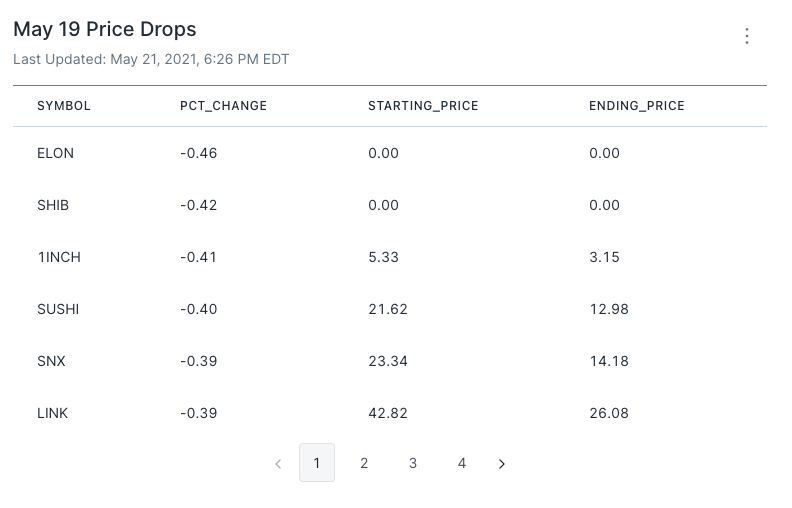Click SUSHI's ending price 12.98
The width and height of the screenshot is (792, 508).
coord(609,309)
